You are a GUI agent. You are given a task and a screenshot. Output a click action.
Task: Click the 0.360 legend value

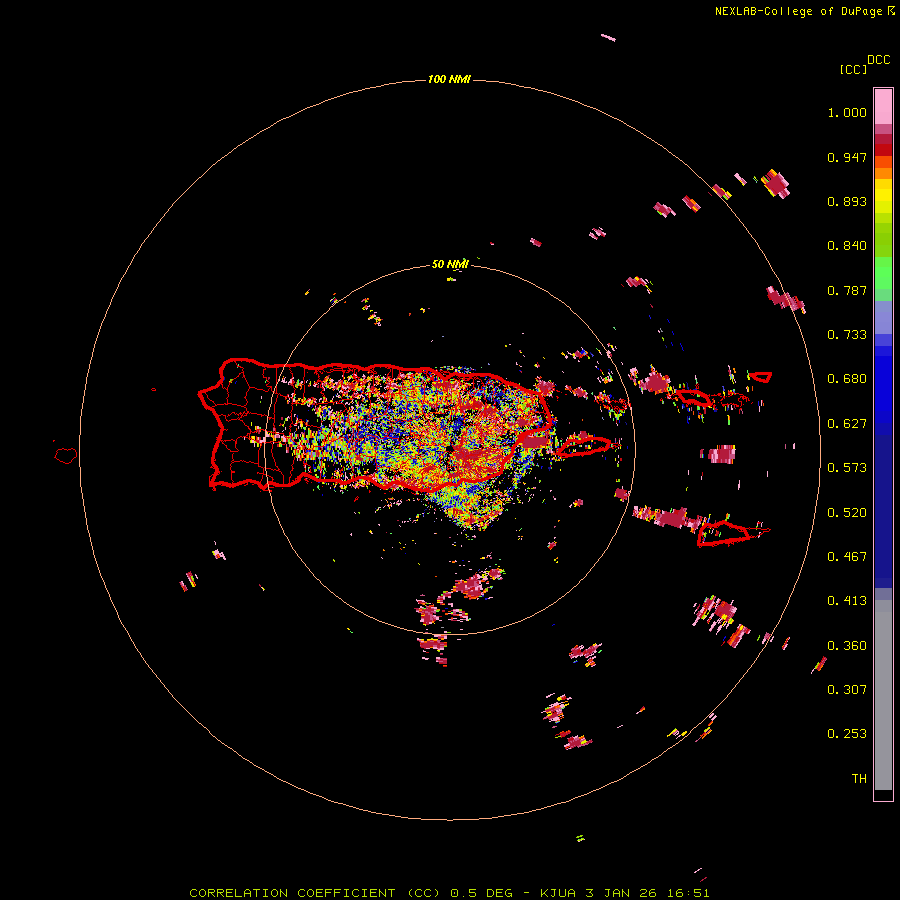pos(847,646)
